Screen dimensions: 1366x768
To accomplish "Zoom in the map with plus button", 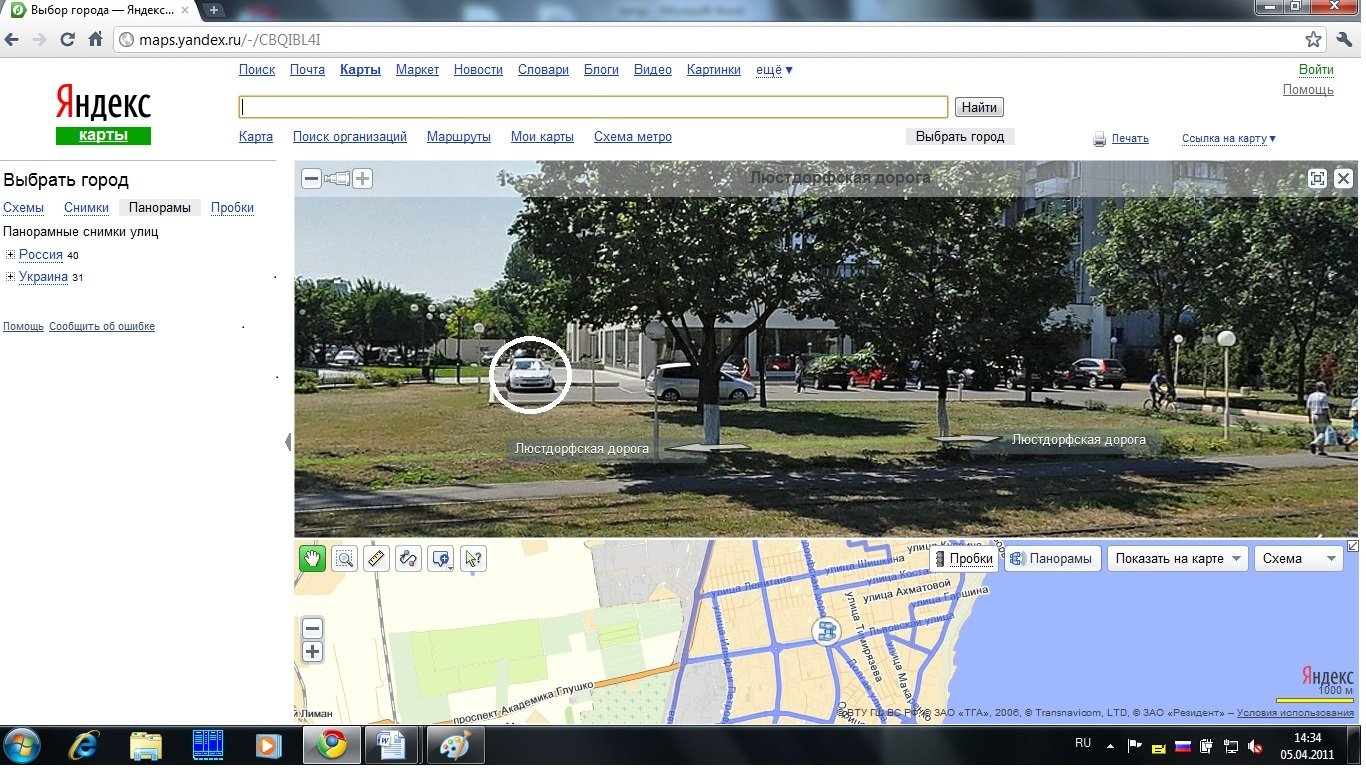I will coord(313,652).
